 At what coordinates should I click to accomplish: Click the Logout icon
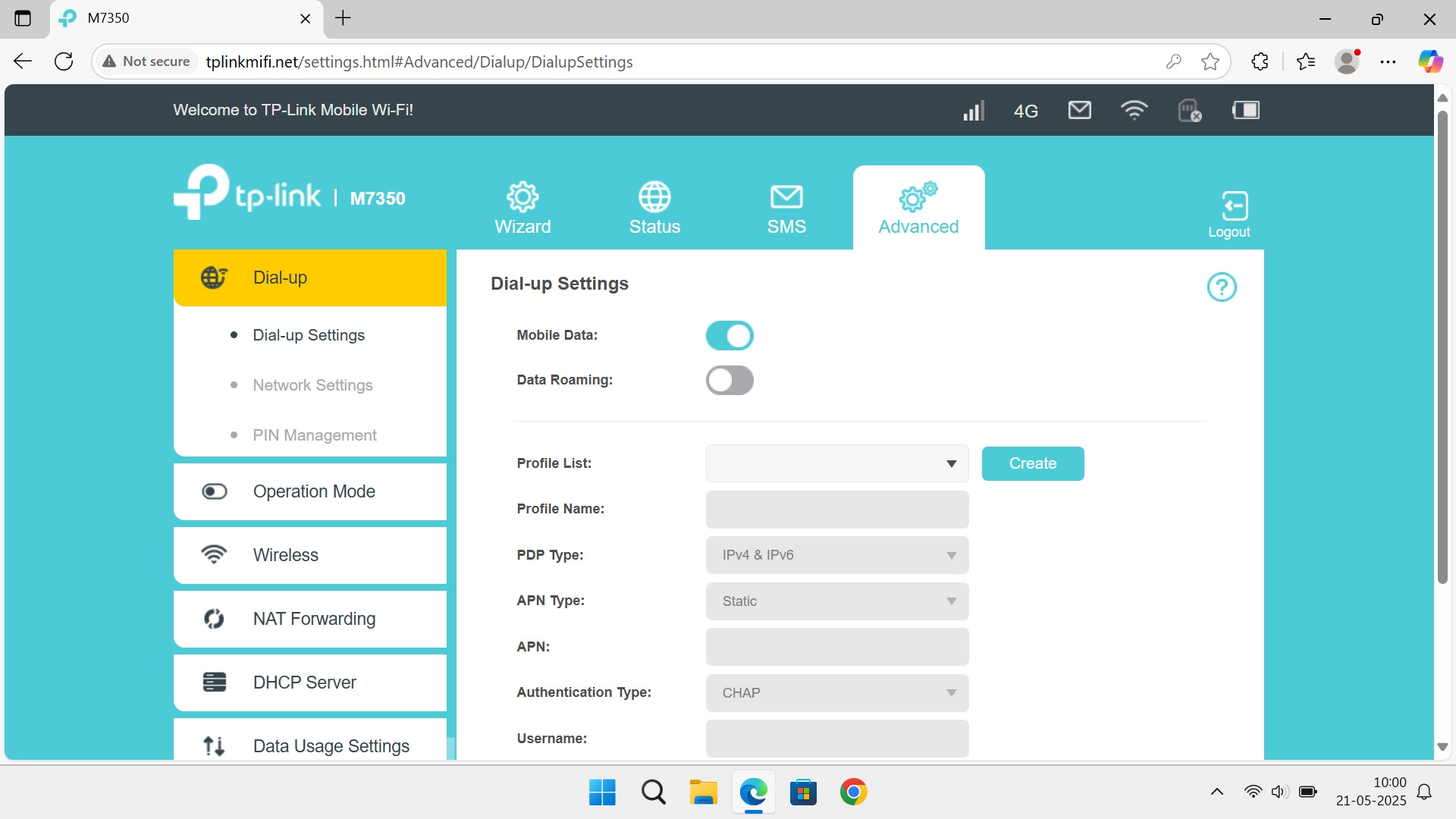coord(1229,206)
